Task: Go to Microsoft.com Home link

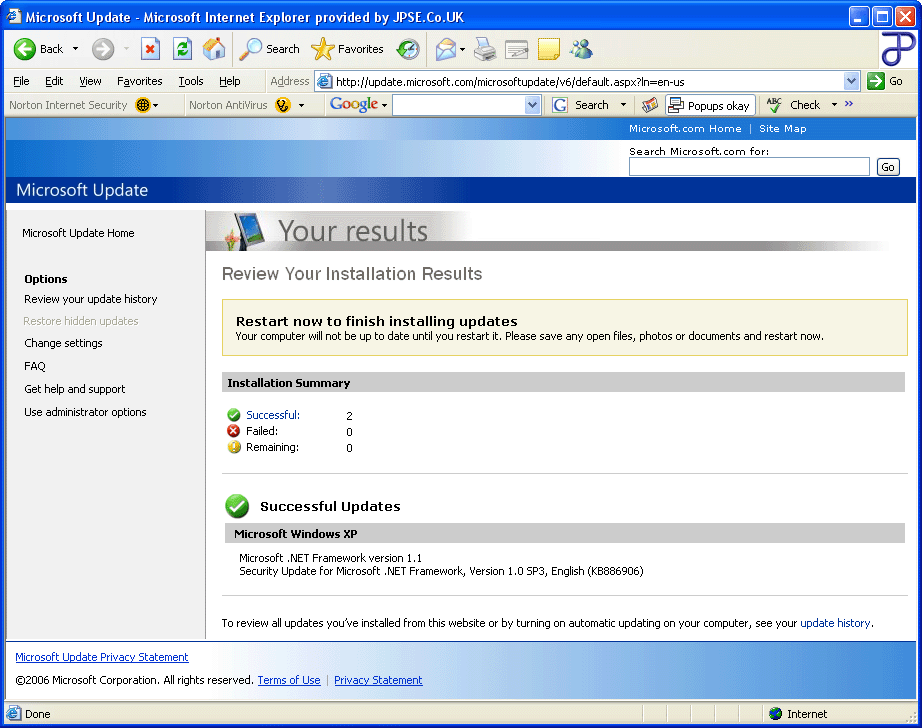Action: tap(685, 129)
